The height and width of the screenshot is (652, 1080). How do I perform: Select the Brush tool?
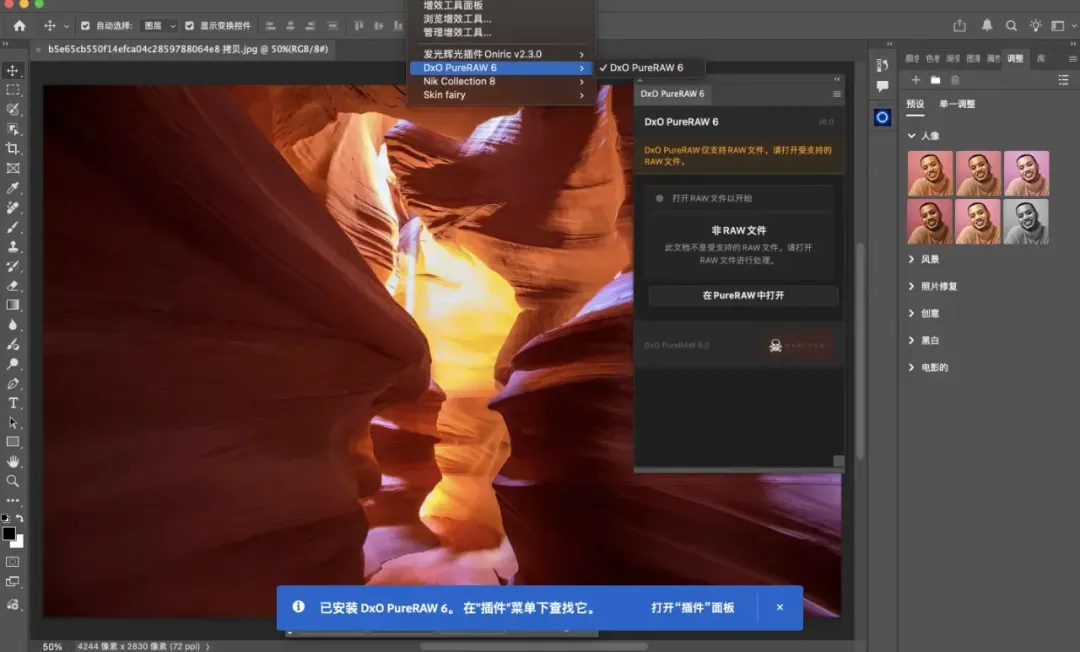pos(12,227)
